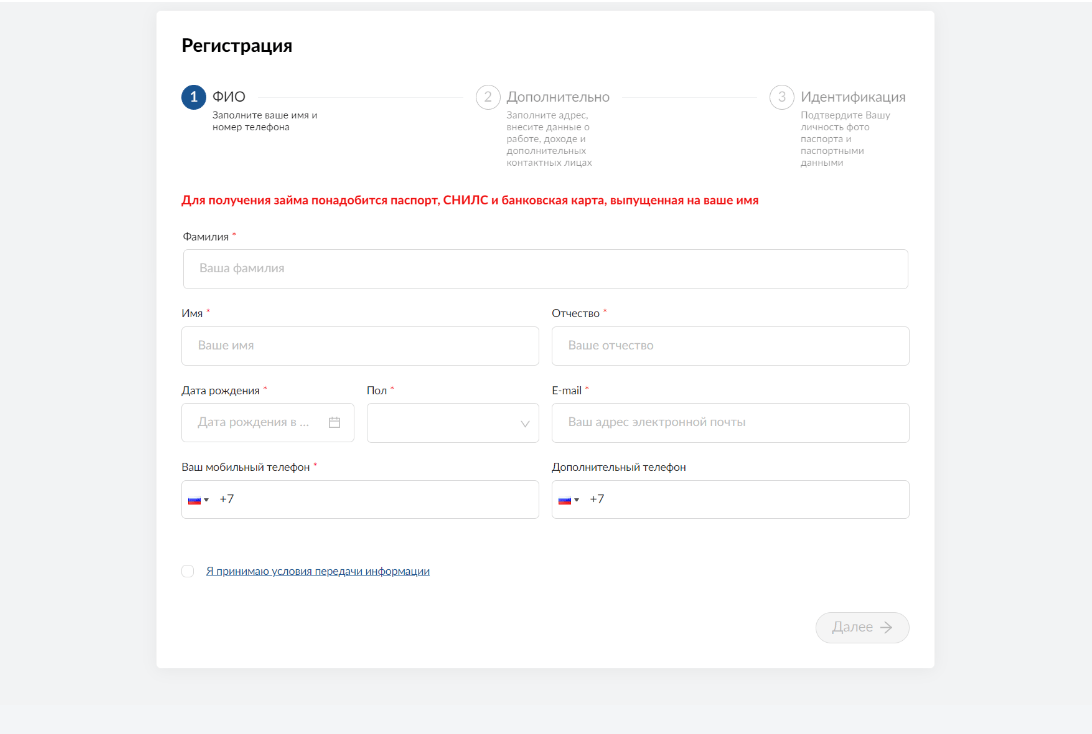The image size is (1092, 734).
Task: Click the arrow icon in Далее button
Action: click(x=886, y=627)
